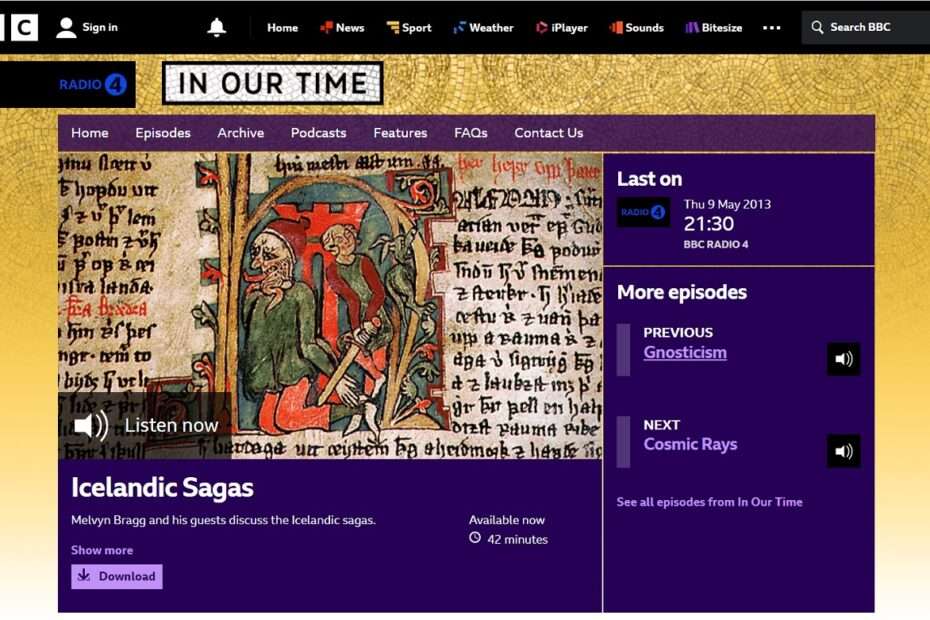The width and height of the screenshot is (930, 620).
Task: Play the Gnosticism episode speaker icon
Action: (843, 359)
